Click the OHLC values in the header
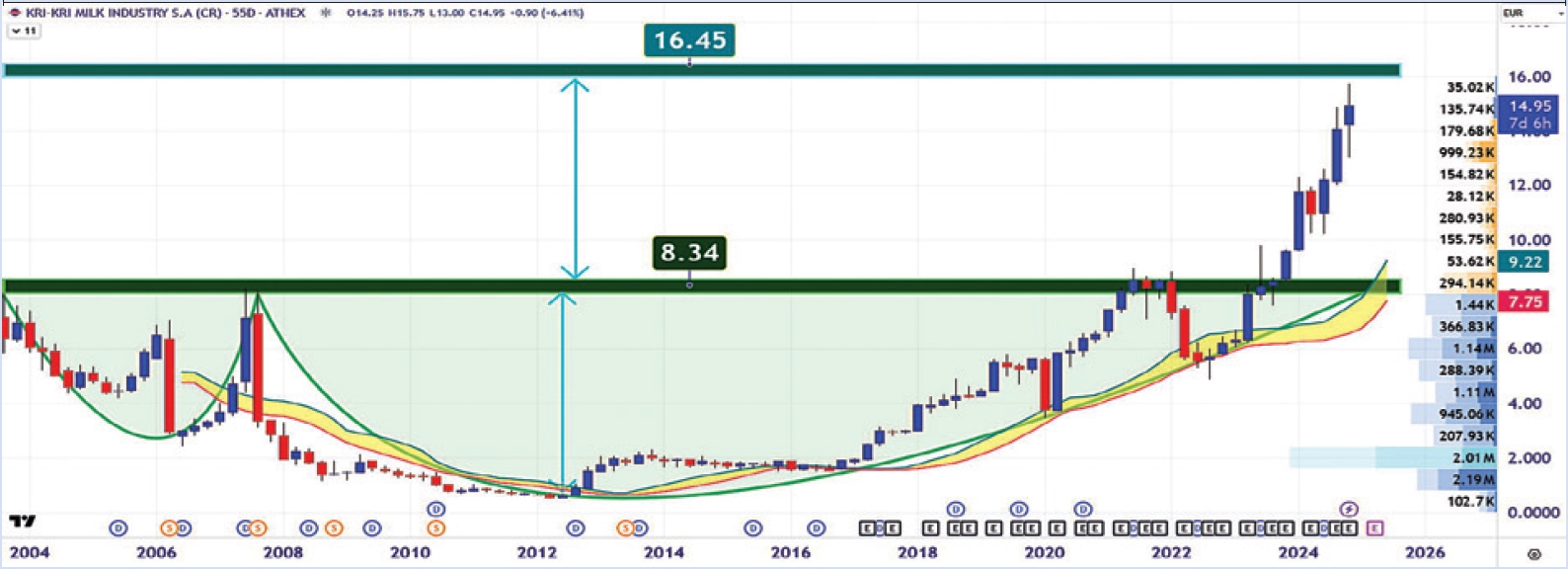 pos(464,13)
